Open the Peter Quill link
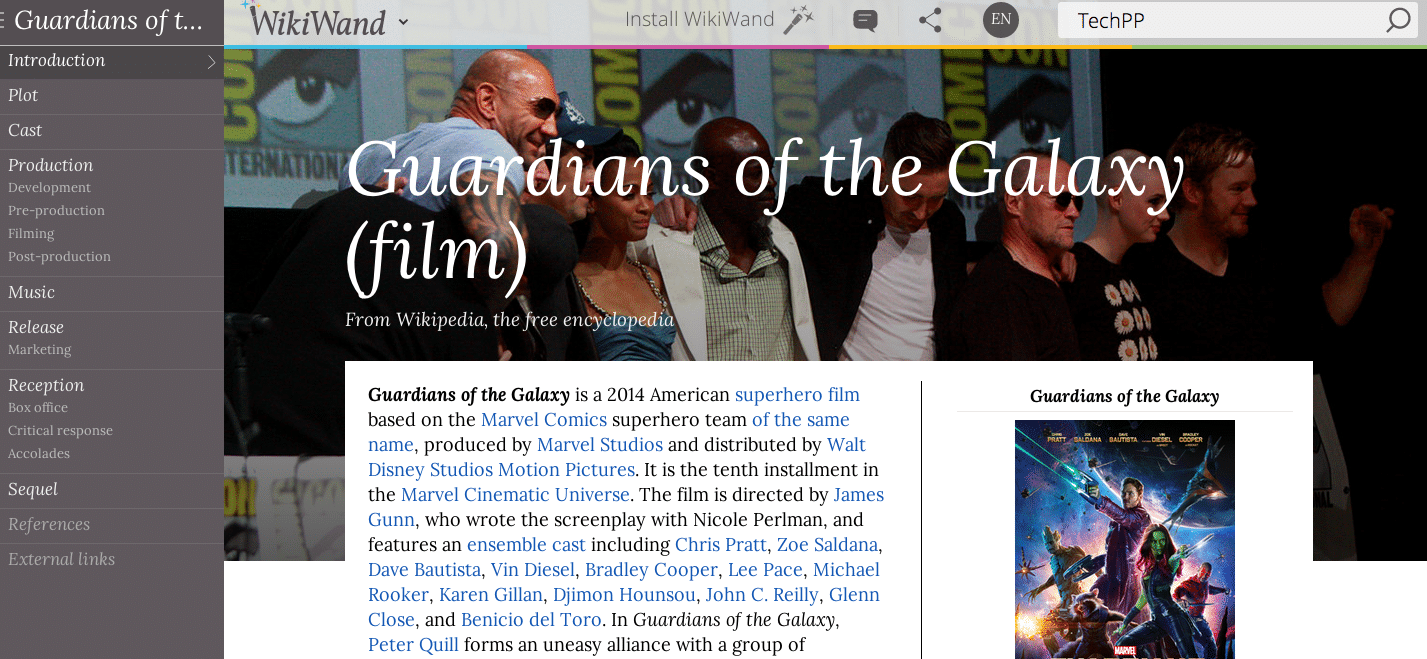The width and height of the screenshot is (1427, 659). click(413, 644)
